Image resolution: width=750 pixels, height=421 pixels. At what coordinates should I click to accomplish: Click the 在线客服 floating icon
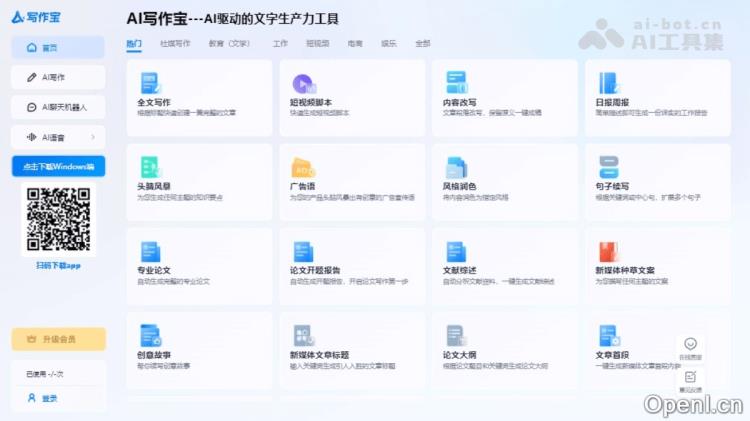pyautogui.click(x=690, y=346)
